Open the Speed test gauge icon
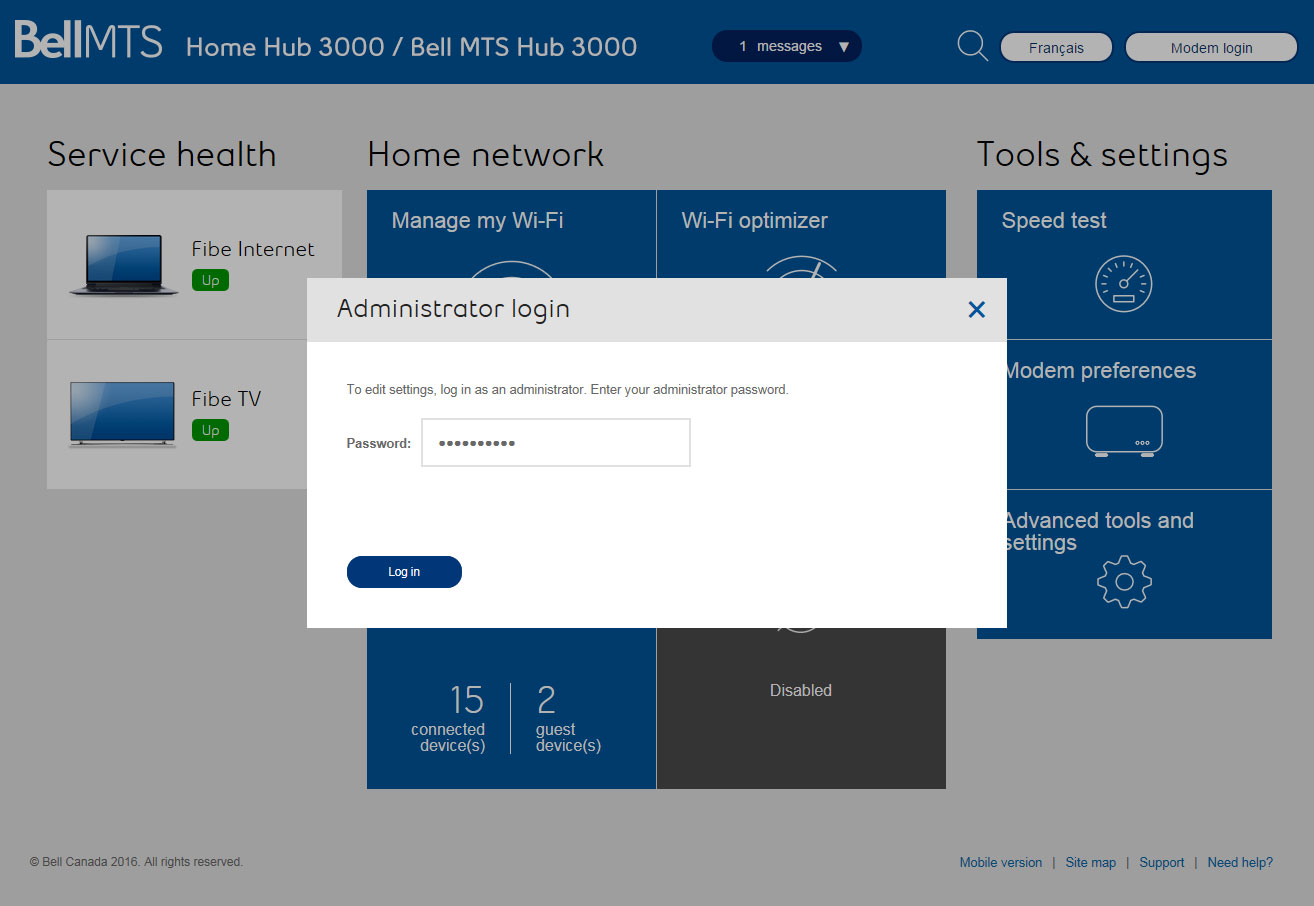 (x=1124, y=283)
